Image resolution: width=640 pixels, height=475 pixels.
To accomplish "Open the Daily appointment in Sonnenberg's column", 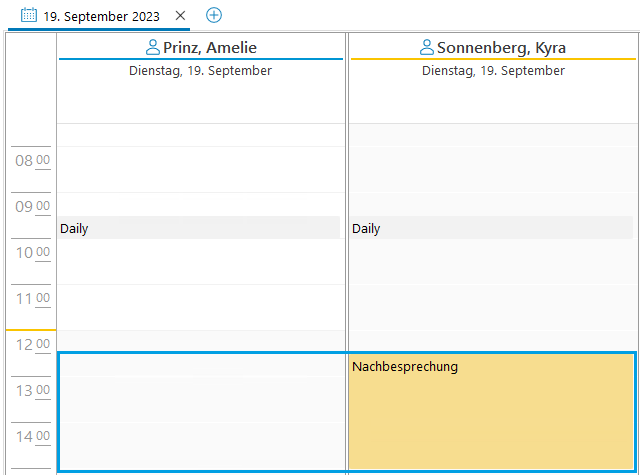I will 491,228.
